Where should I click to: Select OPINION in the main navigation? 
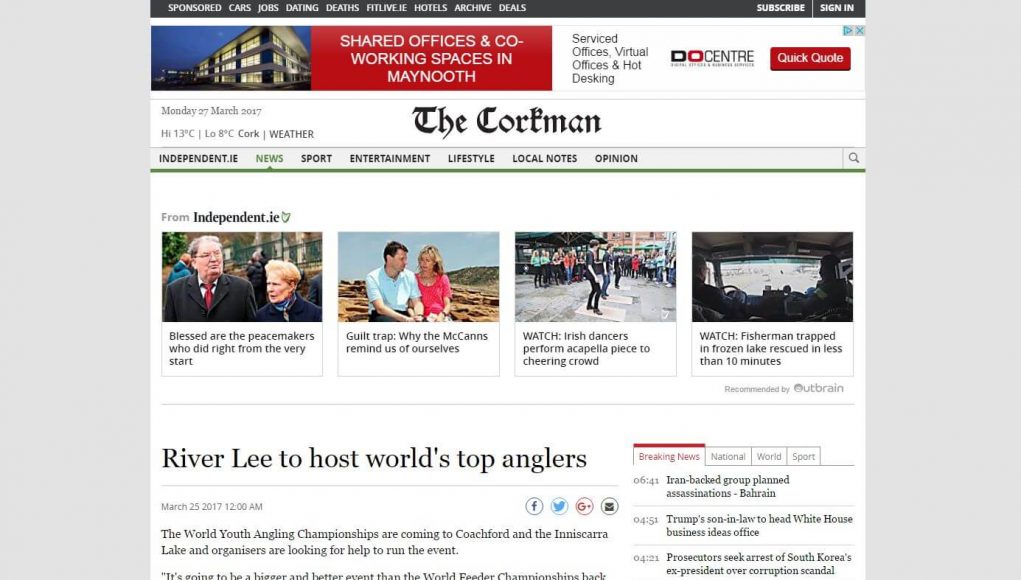click(616, 158)
